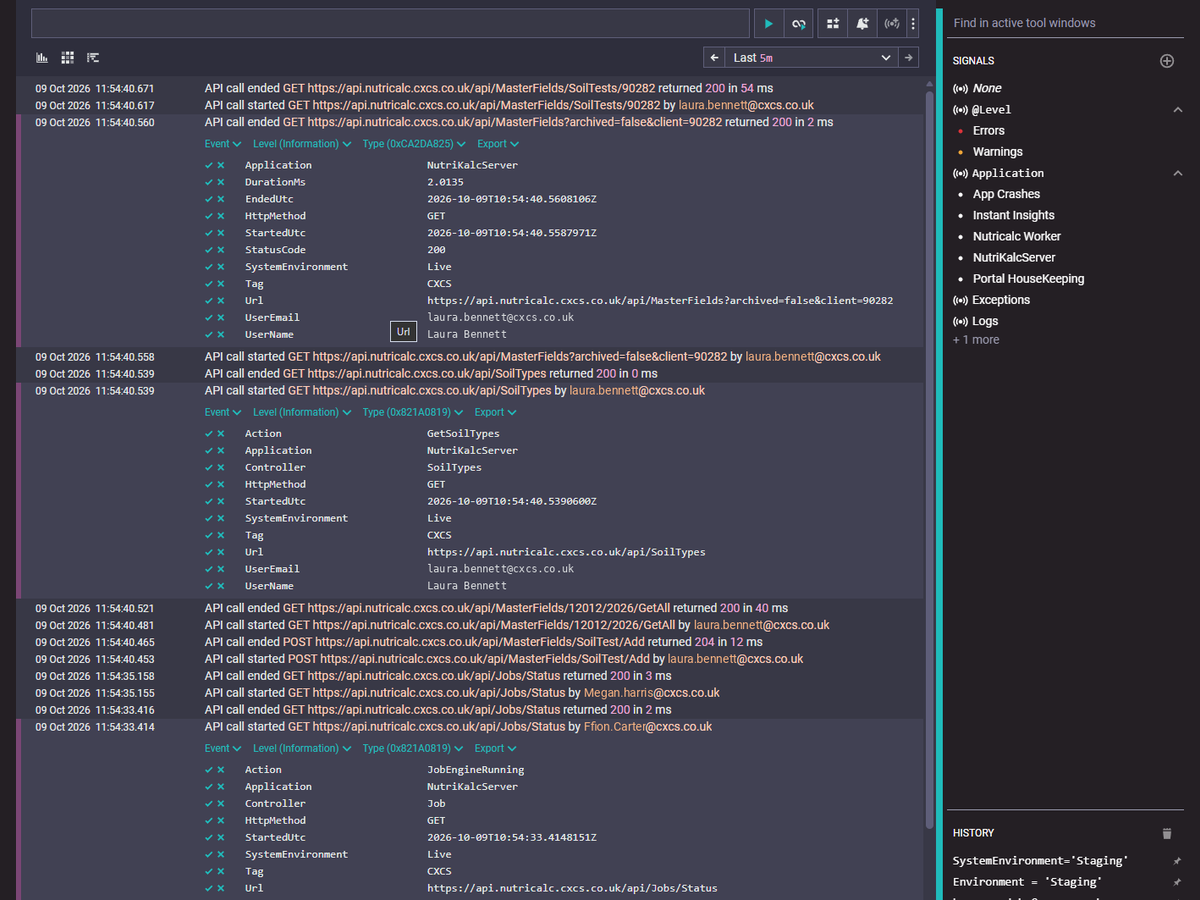Select Environment = 'Staging' history query
Screen dimensions: 1200x900
tap(1027, 882)
